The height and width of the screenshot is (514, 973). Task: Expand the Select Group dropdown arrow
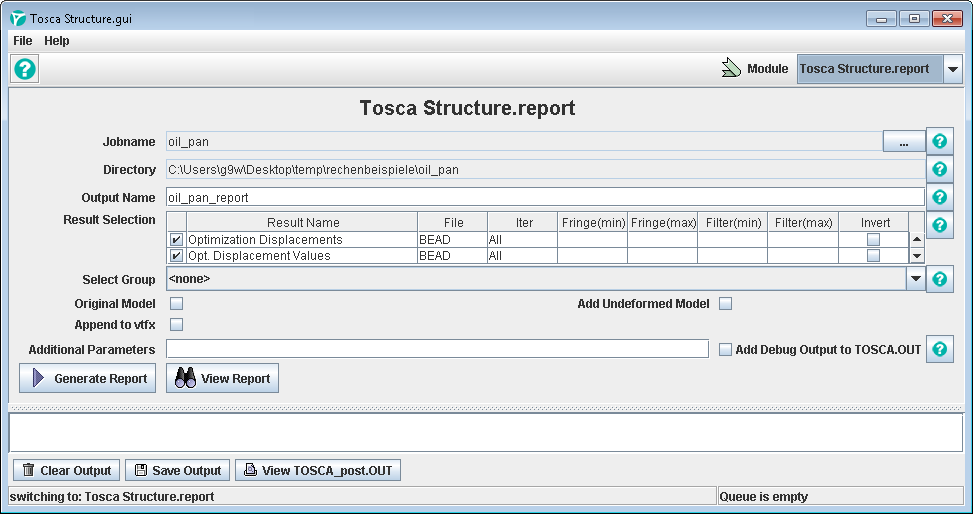[916, 279]
